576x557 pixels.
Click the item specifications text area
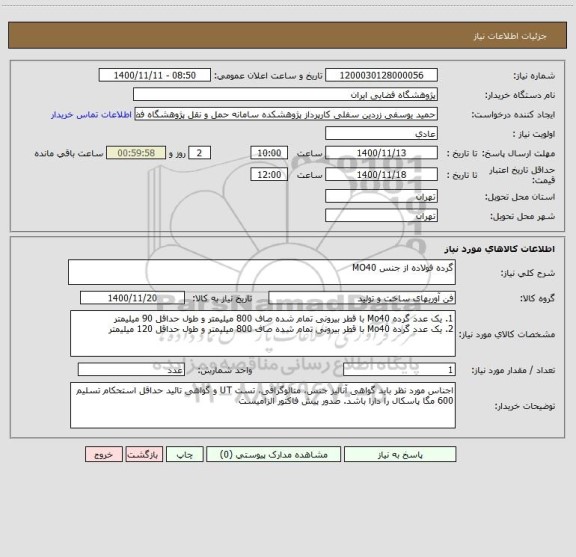[x=263, y=334]
